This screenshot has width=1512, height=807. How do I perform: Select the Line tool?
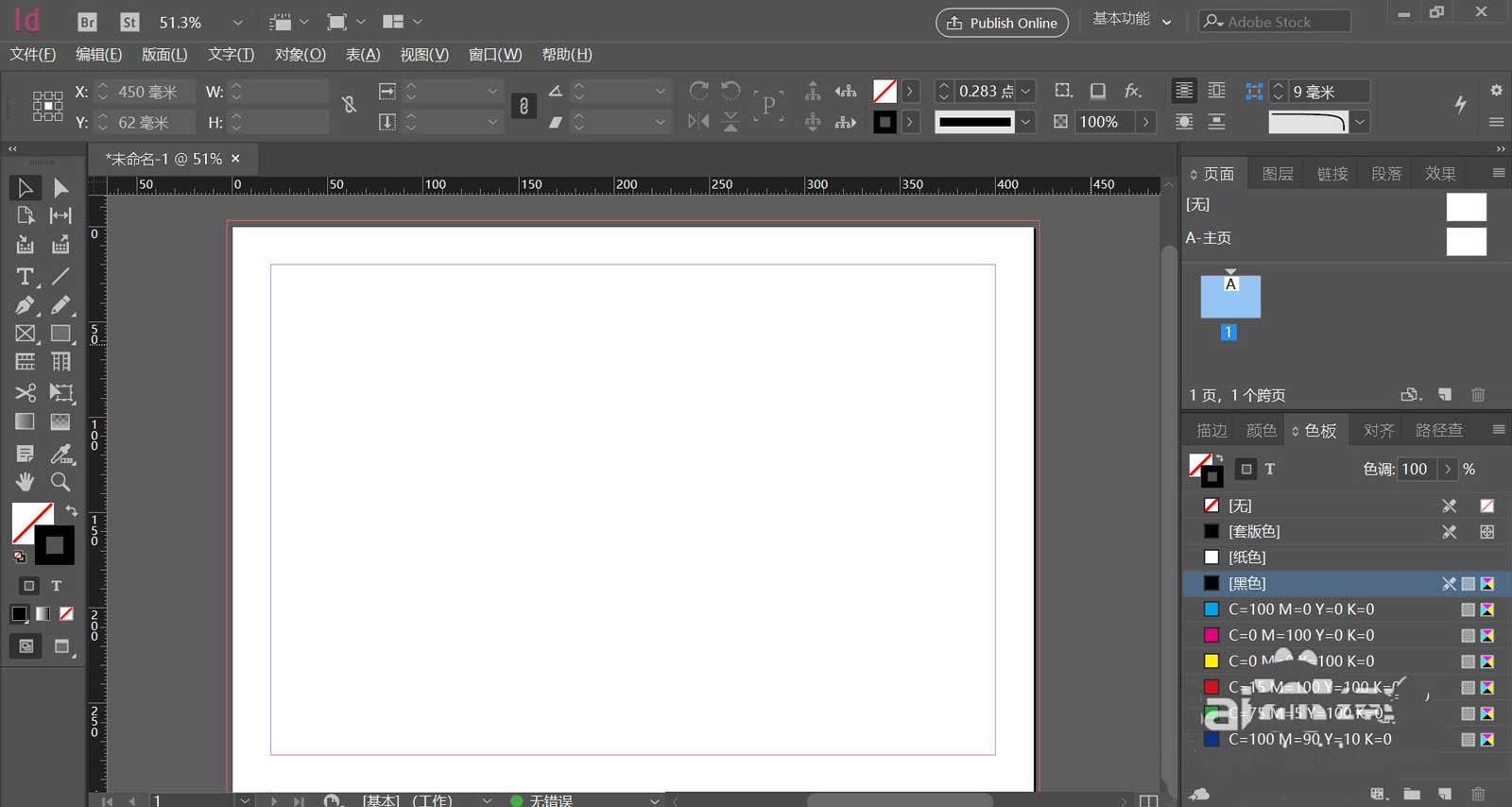[x=60, y=276]
